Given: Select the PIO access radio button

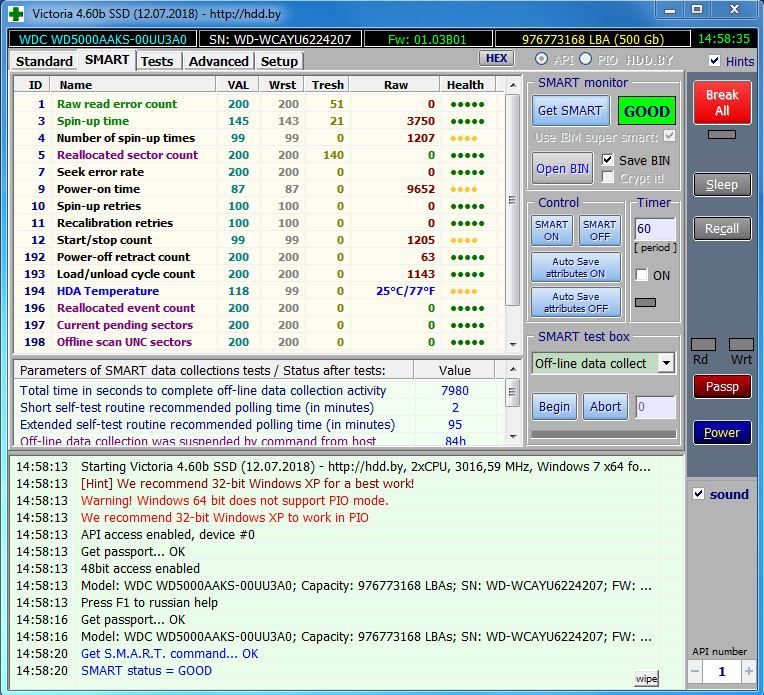Looking at the screenshot, I should tap(586, 59).
